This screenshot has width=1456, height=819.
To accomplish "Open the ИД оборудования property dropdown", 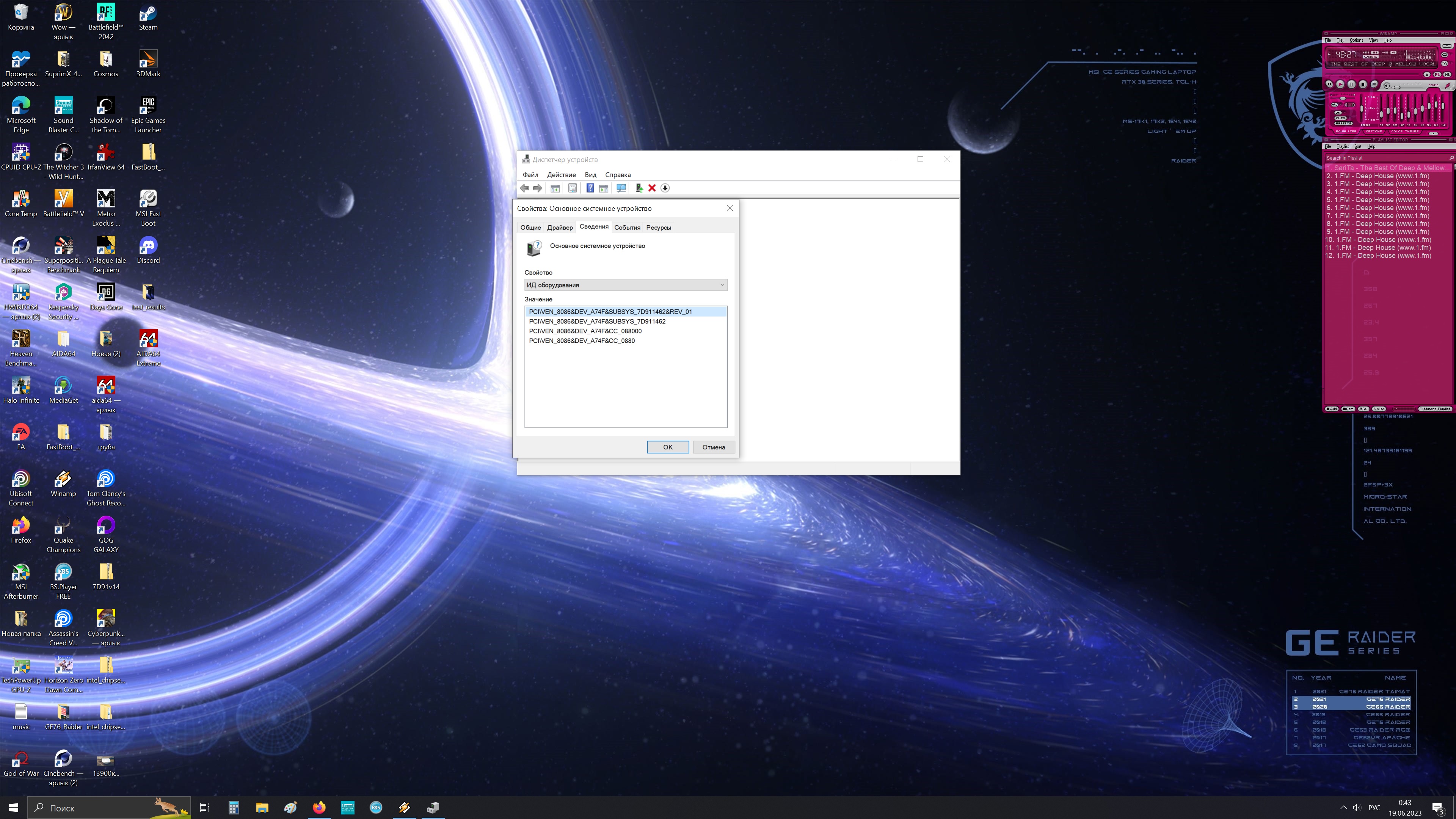I will [x=625, y=285].
